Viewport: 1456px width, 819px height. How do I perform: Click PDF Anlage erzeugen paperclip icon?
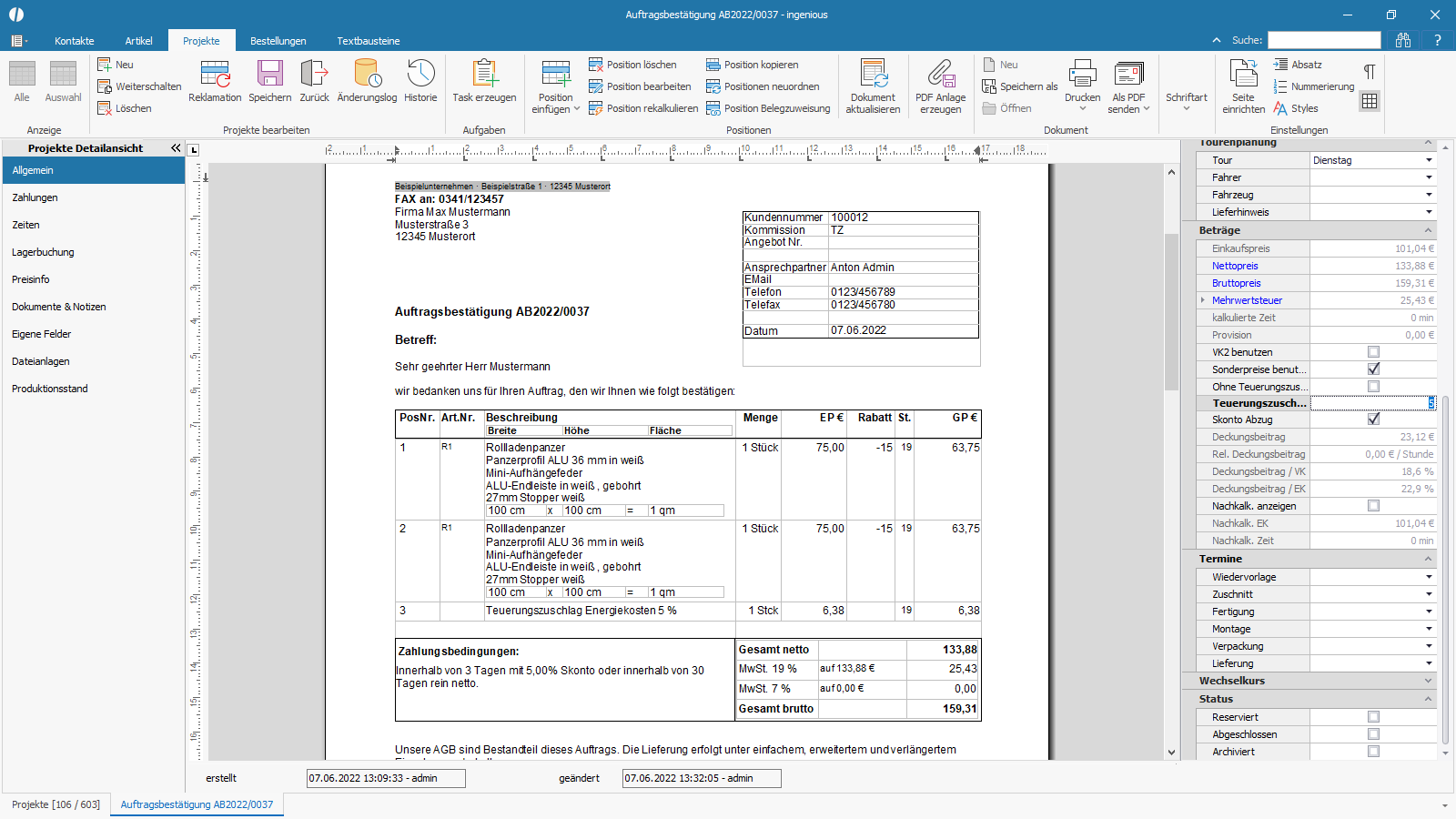pyautogui.click(x=940, y=74)
